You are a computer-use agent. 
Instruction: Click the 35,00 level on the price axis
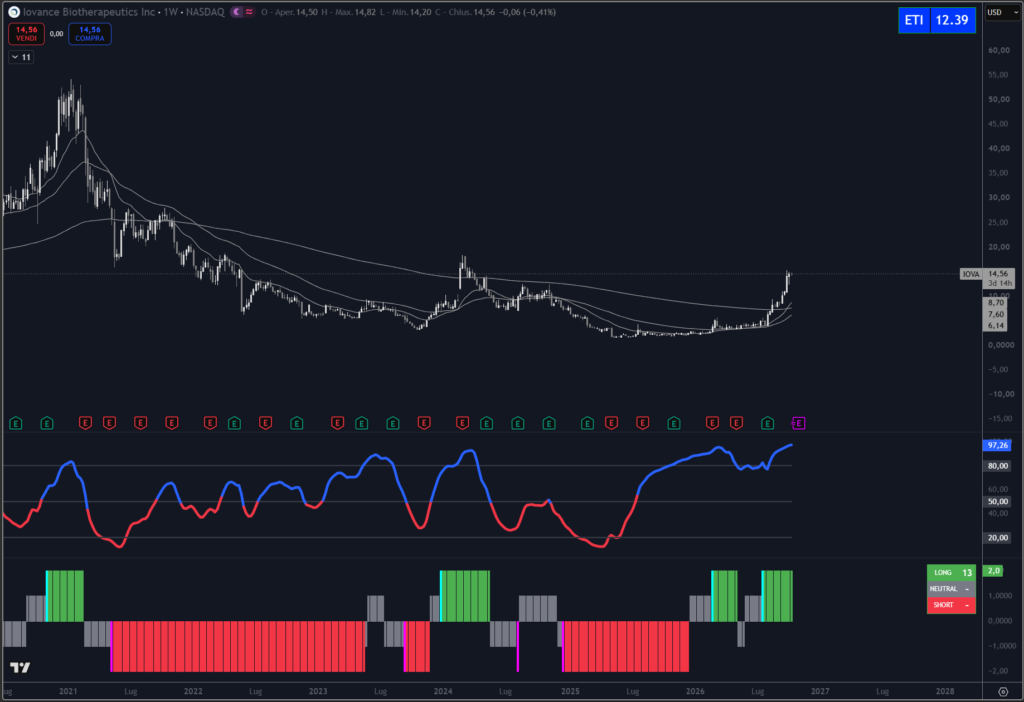[x=999, y=173]
